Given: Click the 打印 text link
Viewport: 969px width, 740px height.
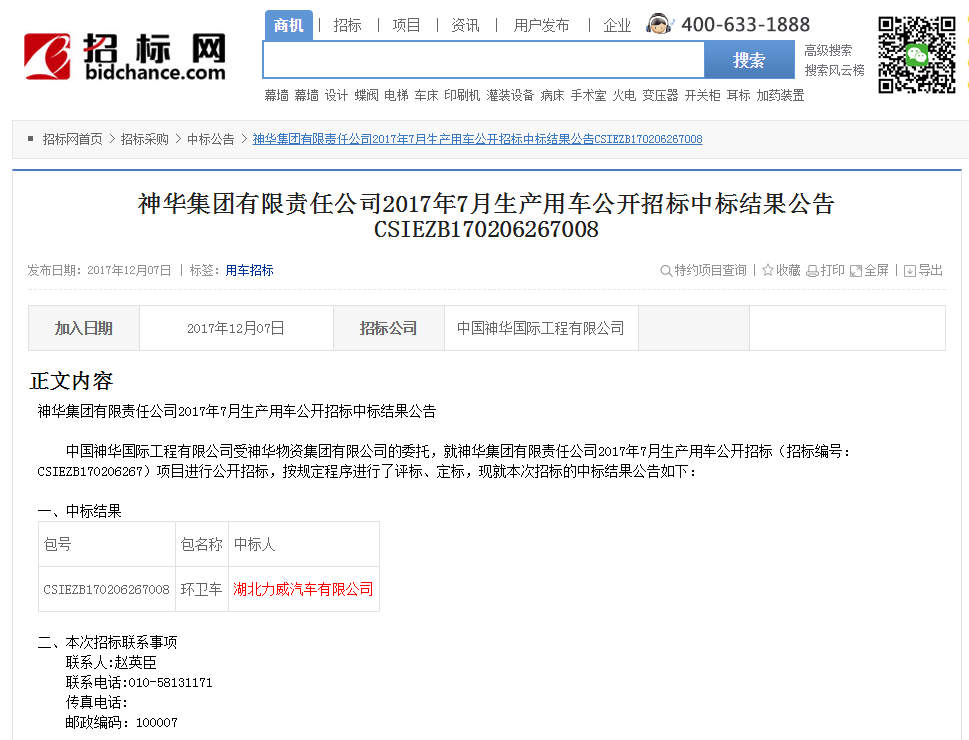Looking at the screenshot, I should click(x=832, y=270).
